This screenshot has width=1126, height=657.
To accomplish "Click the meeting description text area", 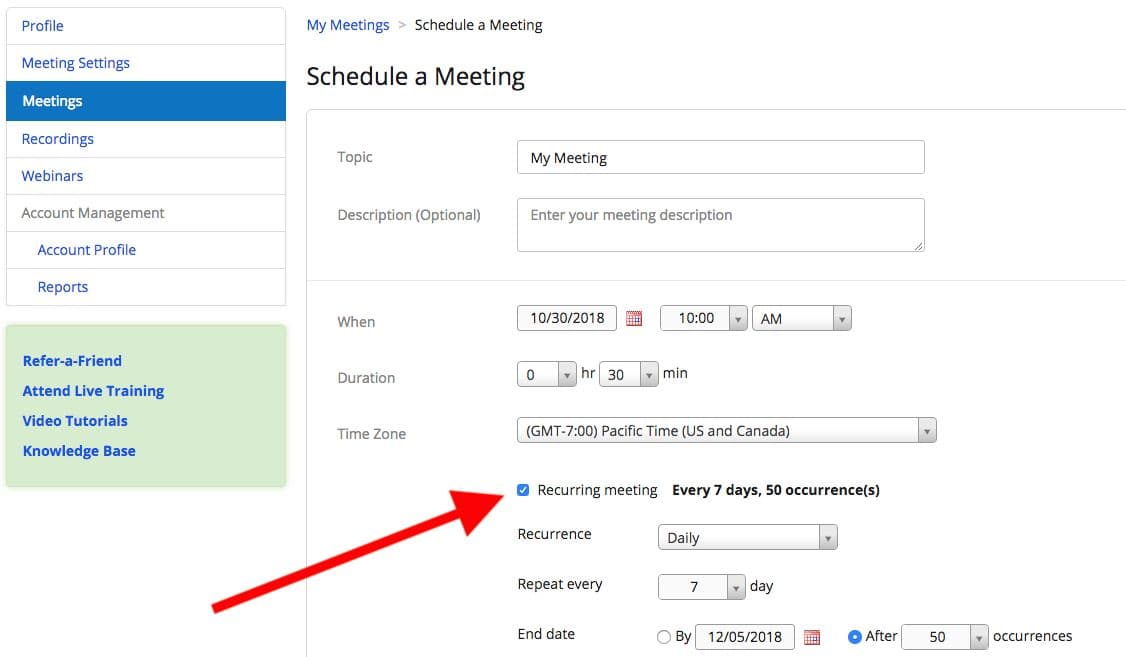I will (720, 225).
